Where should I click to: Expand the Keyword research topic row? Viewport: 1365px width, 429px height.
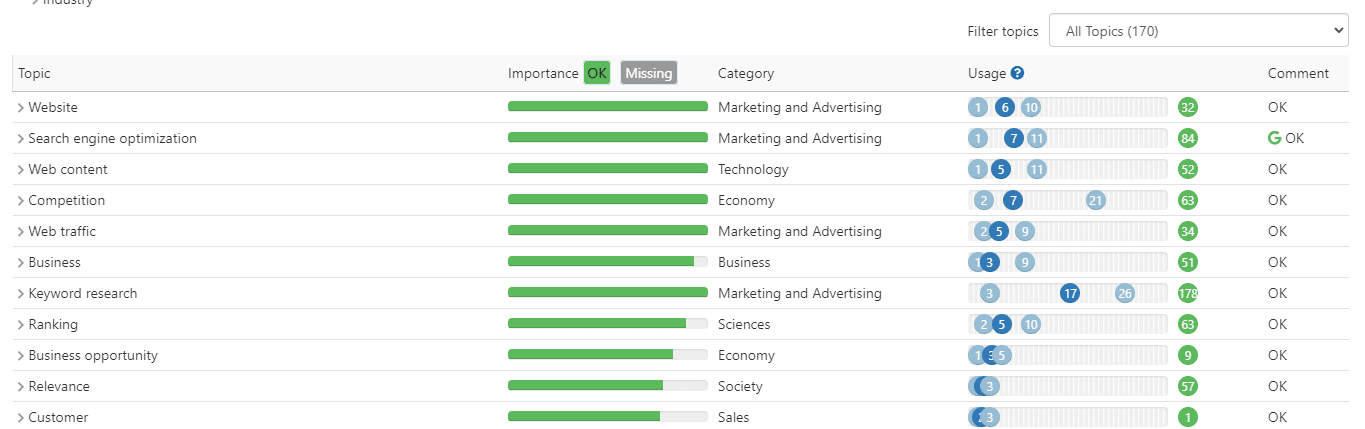21,294
